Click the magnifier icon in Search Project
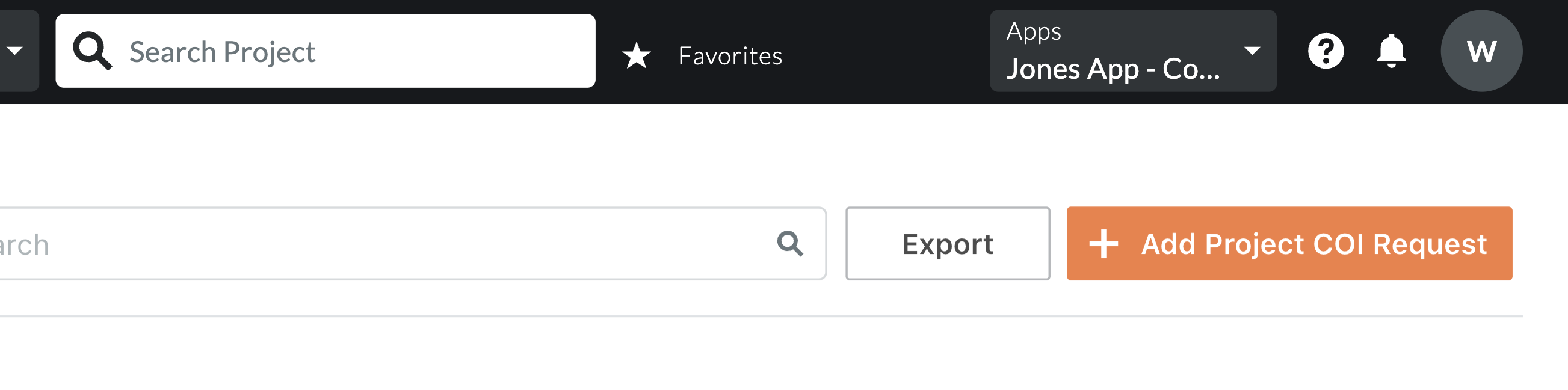1568x390 pixels. (92, 51)
